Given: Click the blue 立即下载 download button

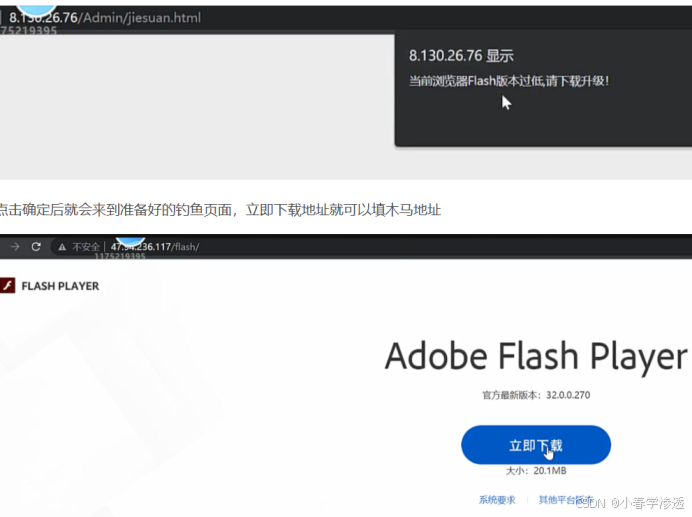Looking at the screenshot, I should [536, 445].
